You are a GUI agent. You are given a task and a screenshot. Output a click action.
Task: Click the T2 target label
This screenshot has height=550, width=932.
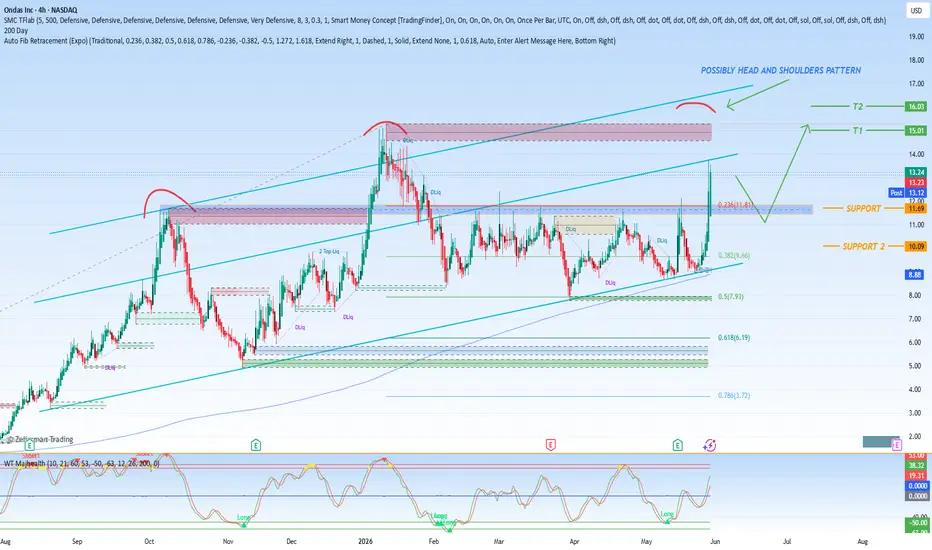click(857, 106)
